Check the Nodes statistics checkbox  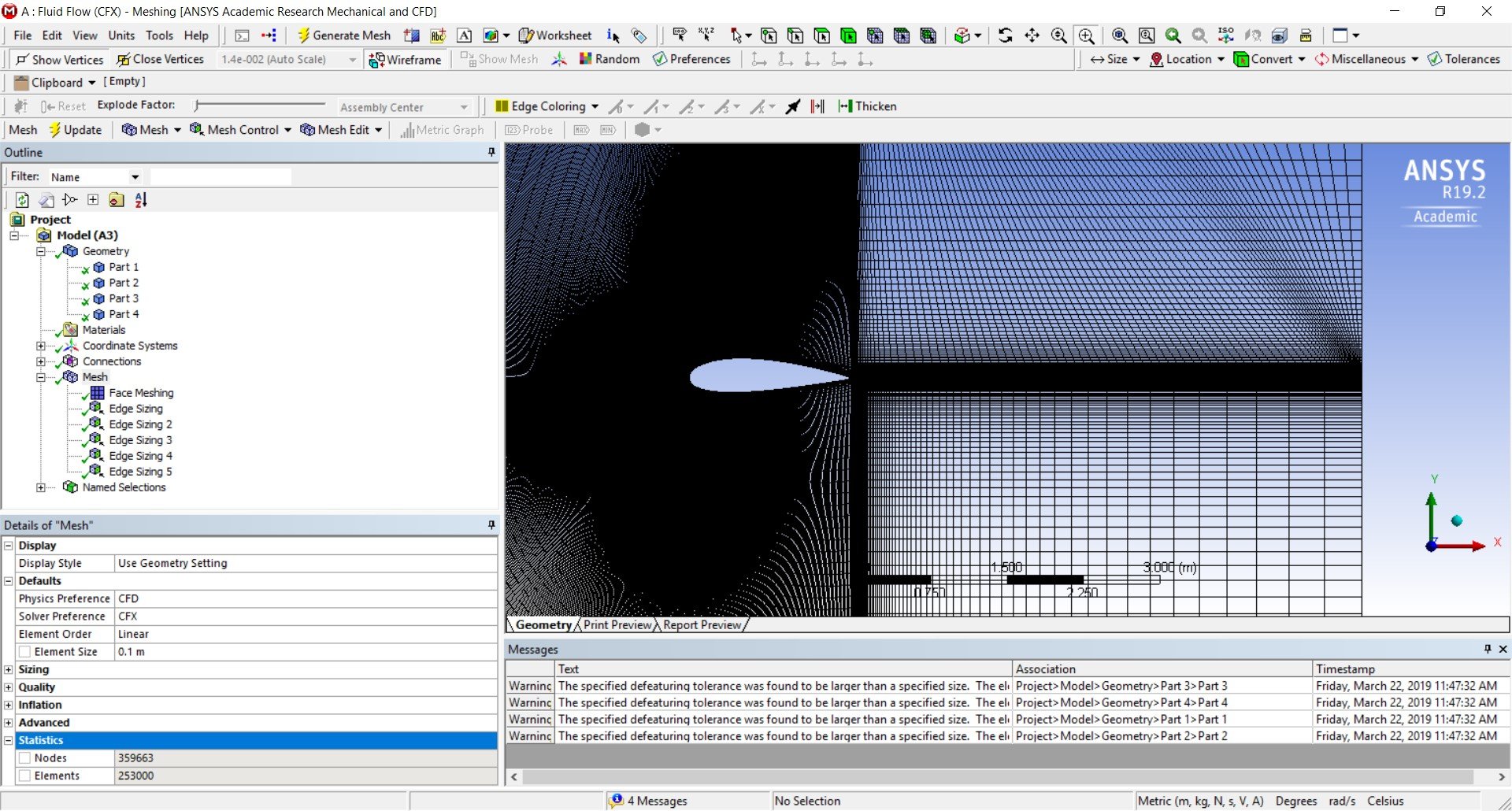click(x=25, y=758)
